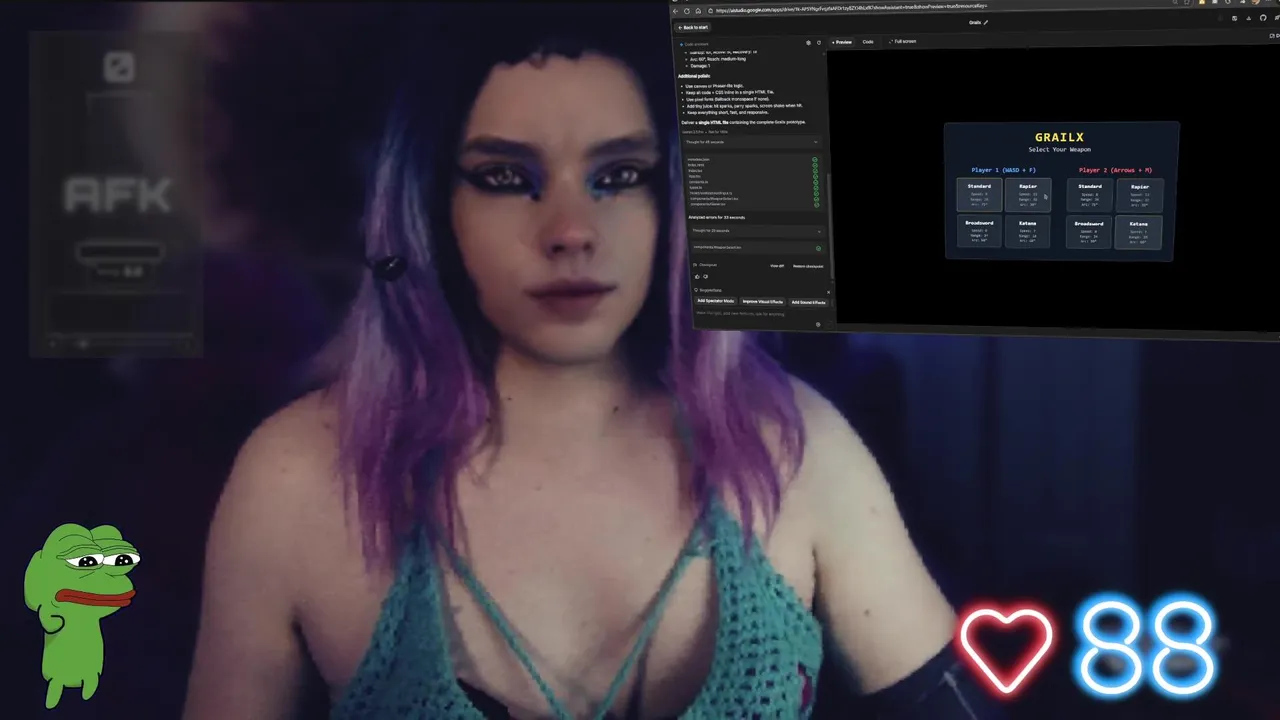Select Player 1 Rapier weapon card
The image size is (1280, 720).
[x=1028, y=195]
